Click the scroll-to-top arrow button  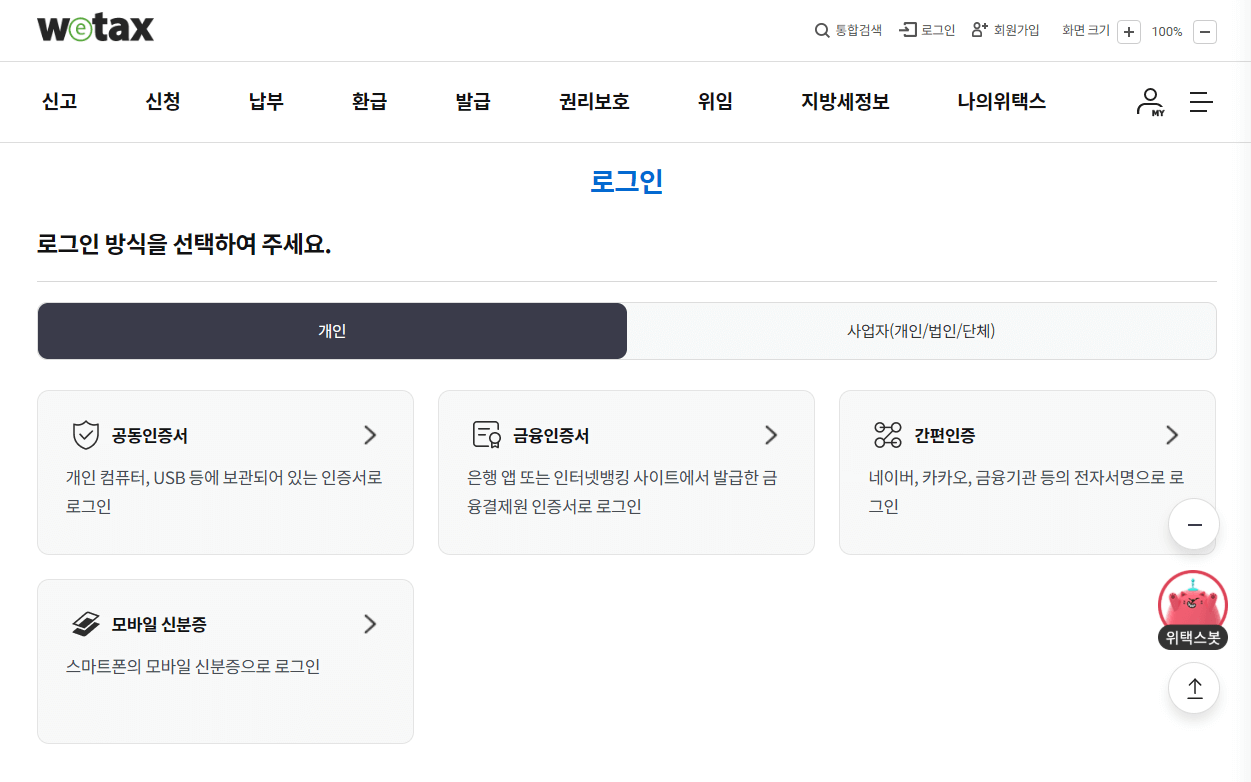click(x=1193, y=687)
